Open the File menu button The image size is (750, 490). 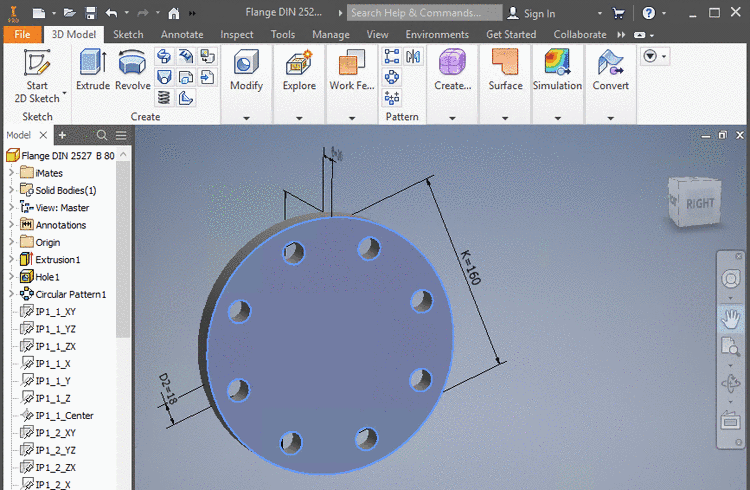22,34
